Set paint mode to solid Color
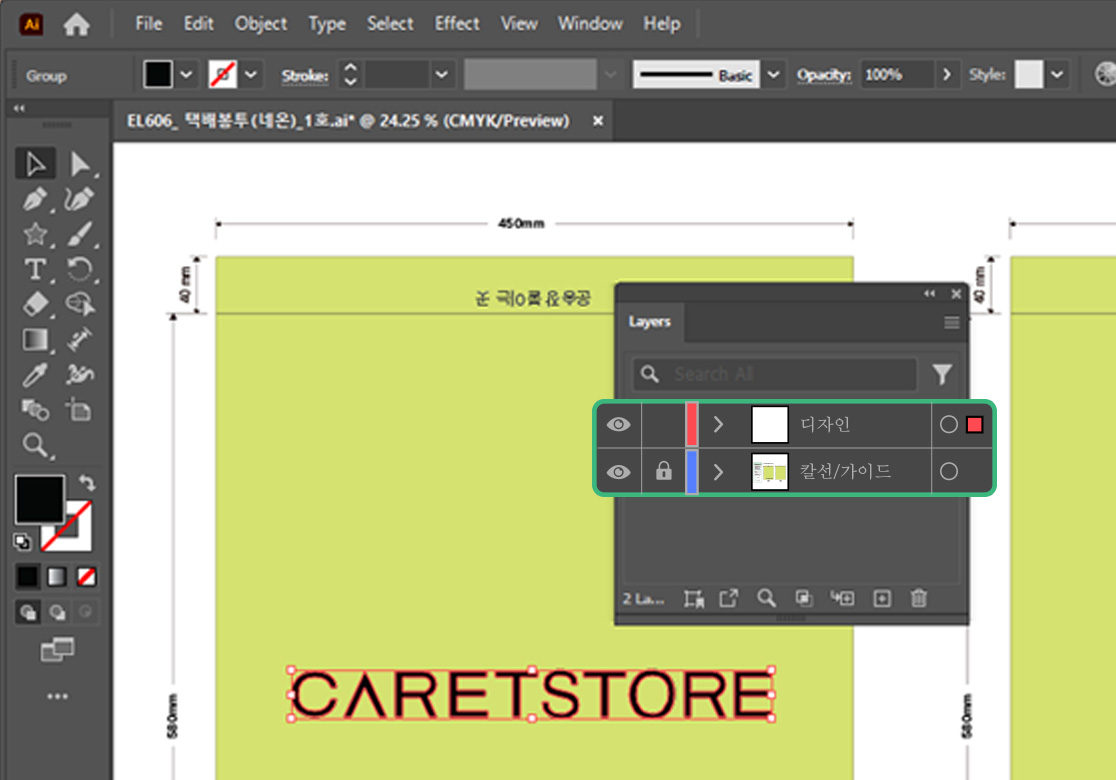The width and height of the screenshot is (1116, 780). (28, 576)
